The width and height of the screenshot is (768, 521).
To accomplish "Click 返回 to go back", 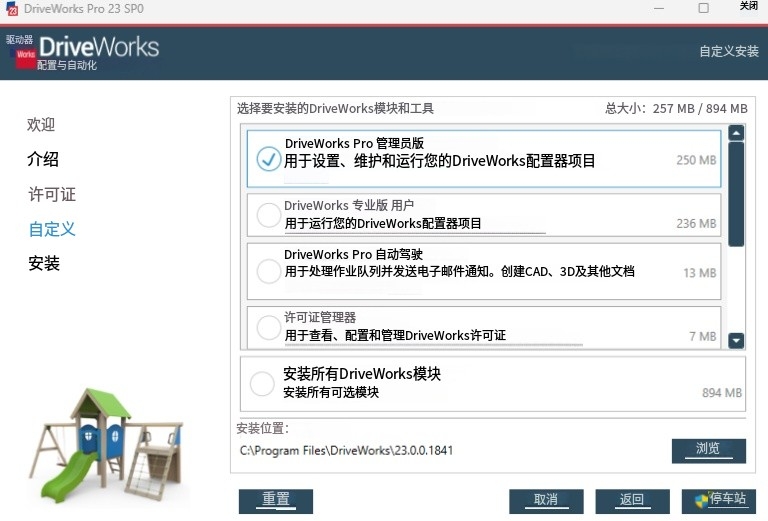I will (x=632, y=500).
